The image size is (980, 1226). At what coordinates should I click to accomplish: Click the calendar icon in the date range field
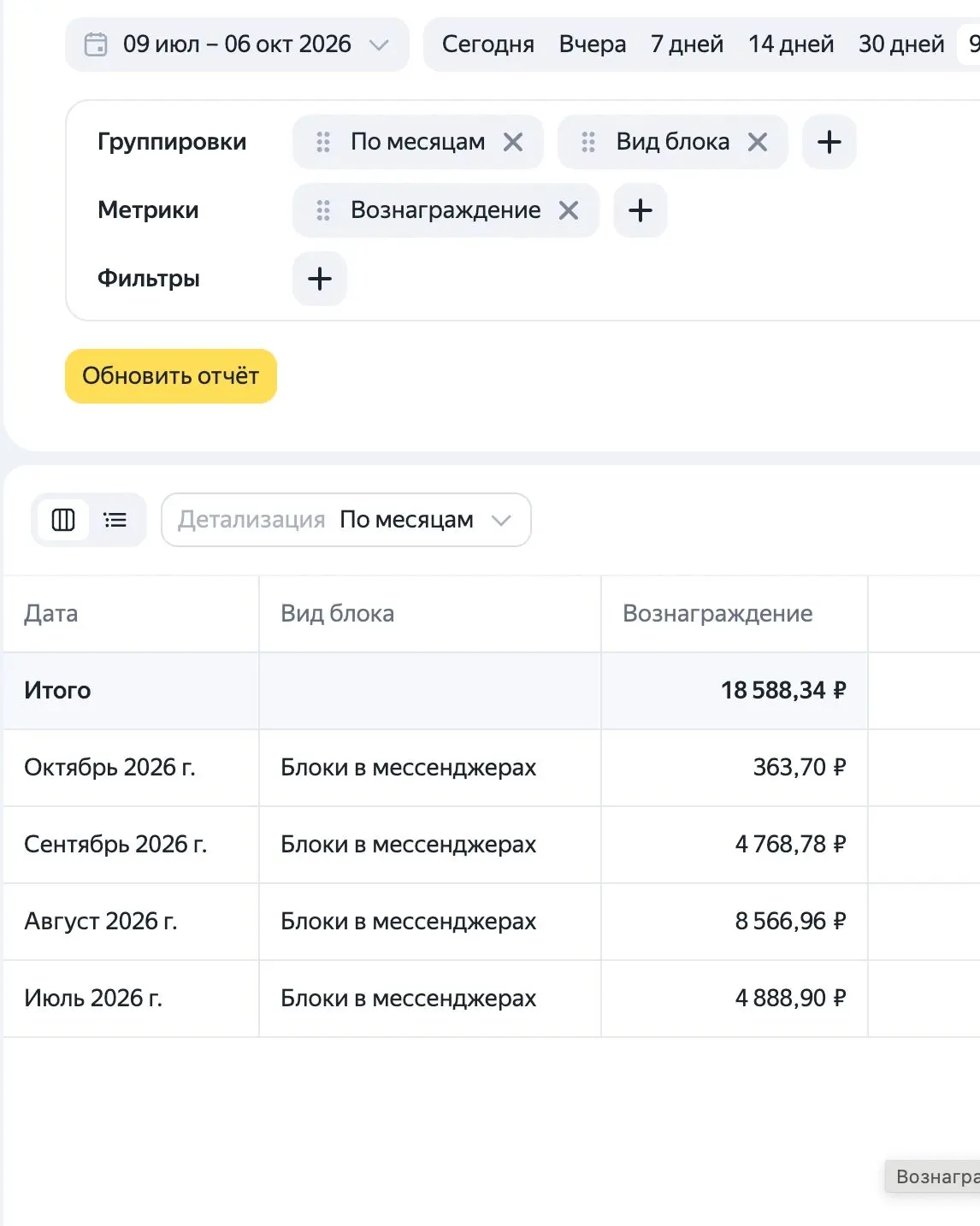[x=96, y=44]
